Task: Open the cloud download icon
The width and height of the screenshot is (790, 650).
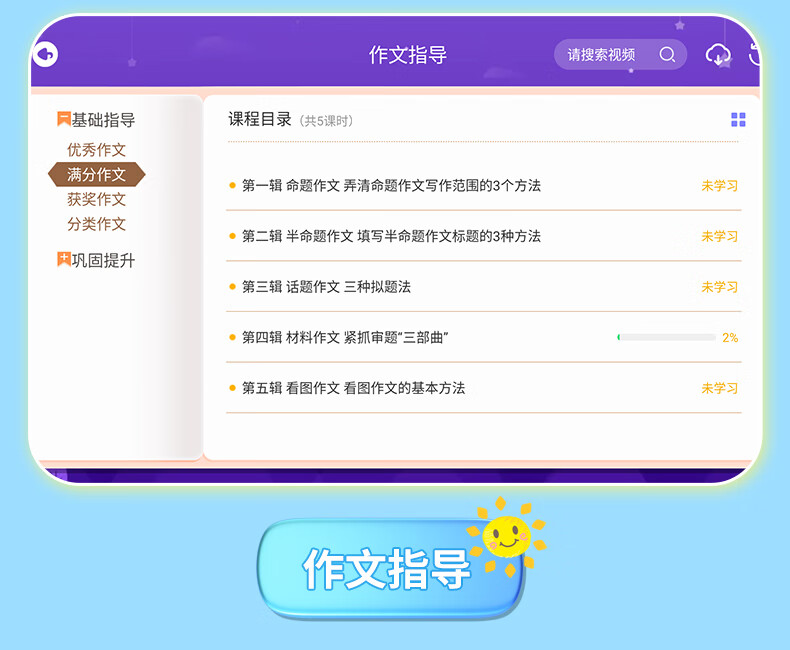Action: click(718, 54)
